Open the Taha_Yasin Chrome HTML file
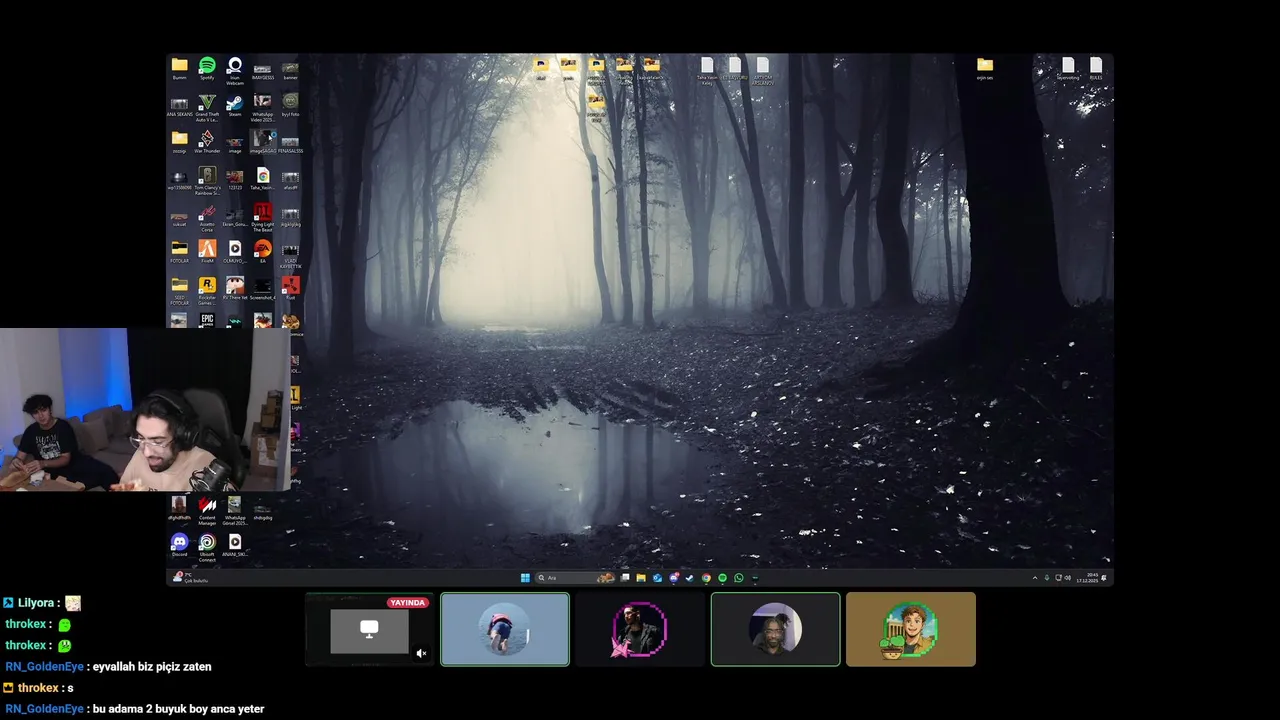1280x720 pixels. (262, 179)
